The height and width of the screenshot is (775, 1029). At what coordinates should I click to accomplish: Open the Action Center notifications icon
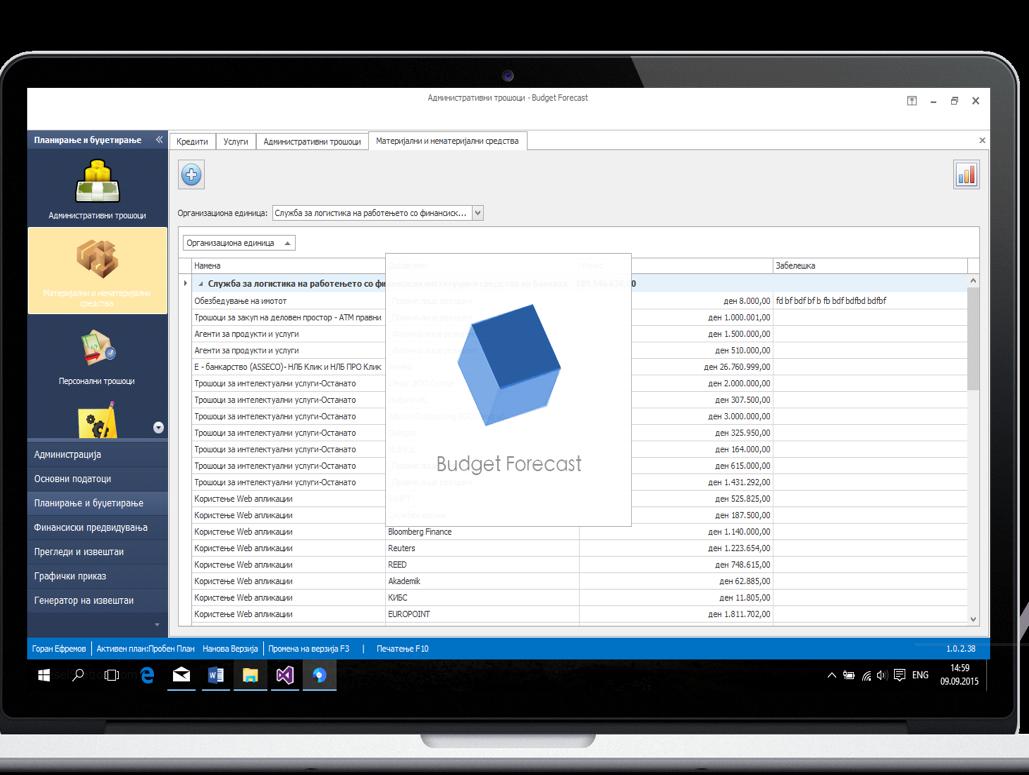point(900,675)
